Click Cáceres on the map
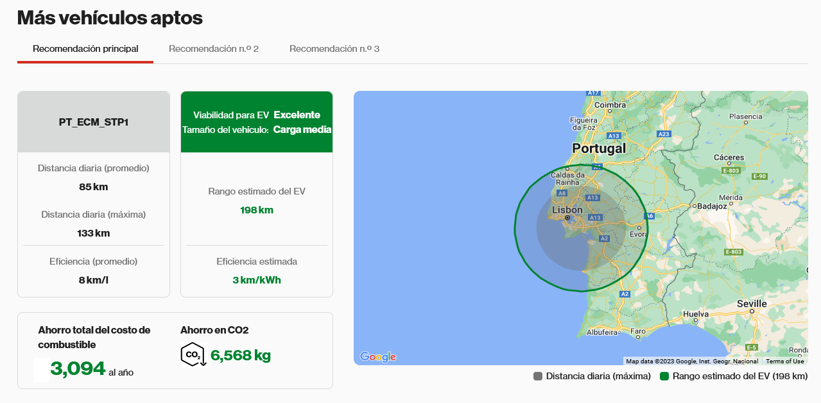 click(x=728, y=158)
